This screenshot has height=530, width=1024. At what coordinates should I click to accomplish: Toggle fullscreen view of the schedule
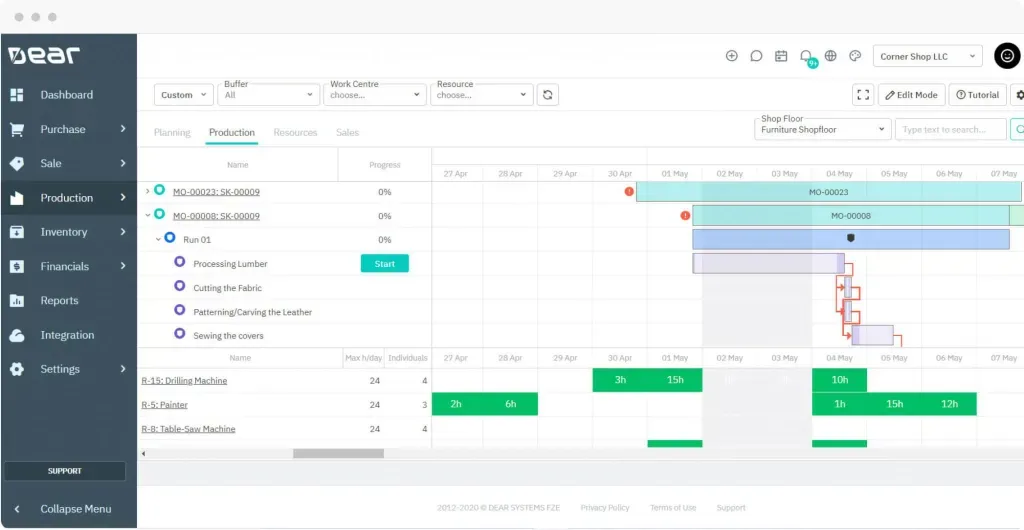point(863,95)
